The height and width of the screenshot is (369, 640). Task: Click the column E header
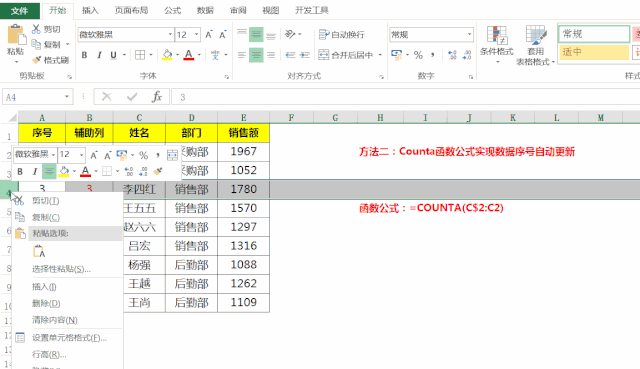[244, 118]
